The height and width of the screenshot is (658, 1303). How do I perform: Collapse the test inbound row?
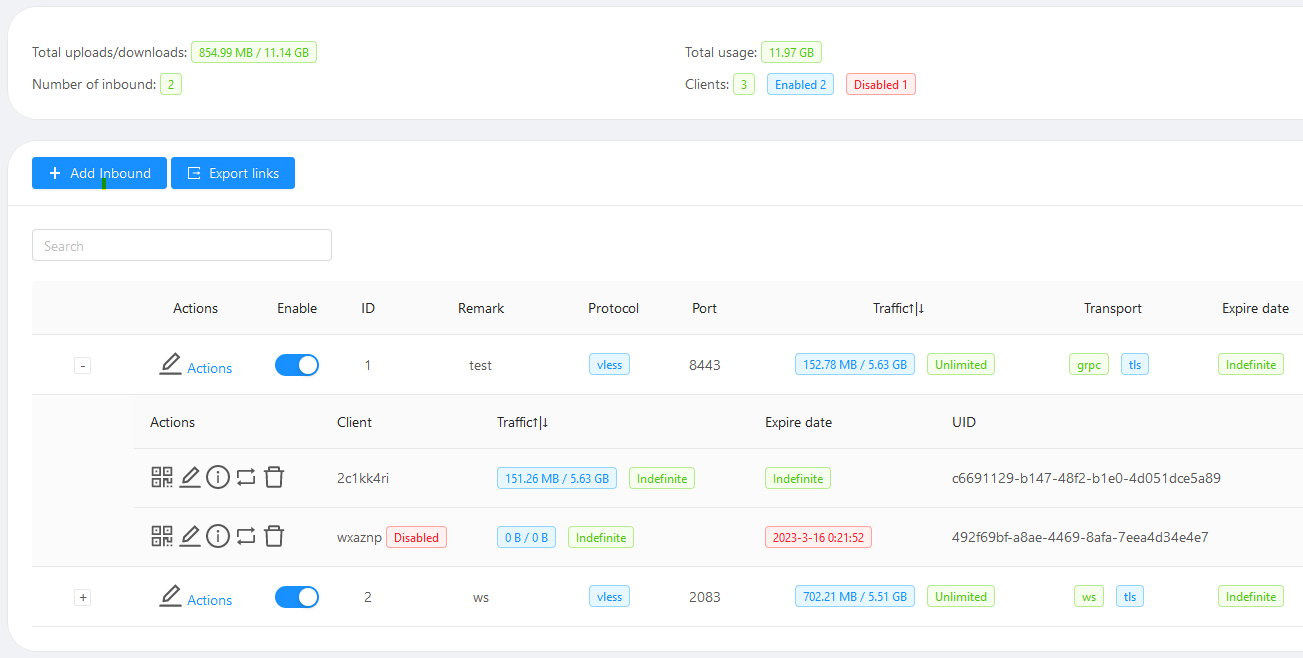(83, 366)
